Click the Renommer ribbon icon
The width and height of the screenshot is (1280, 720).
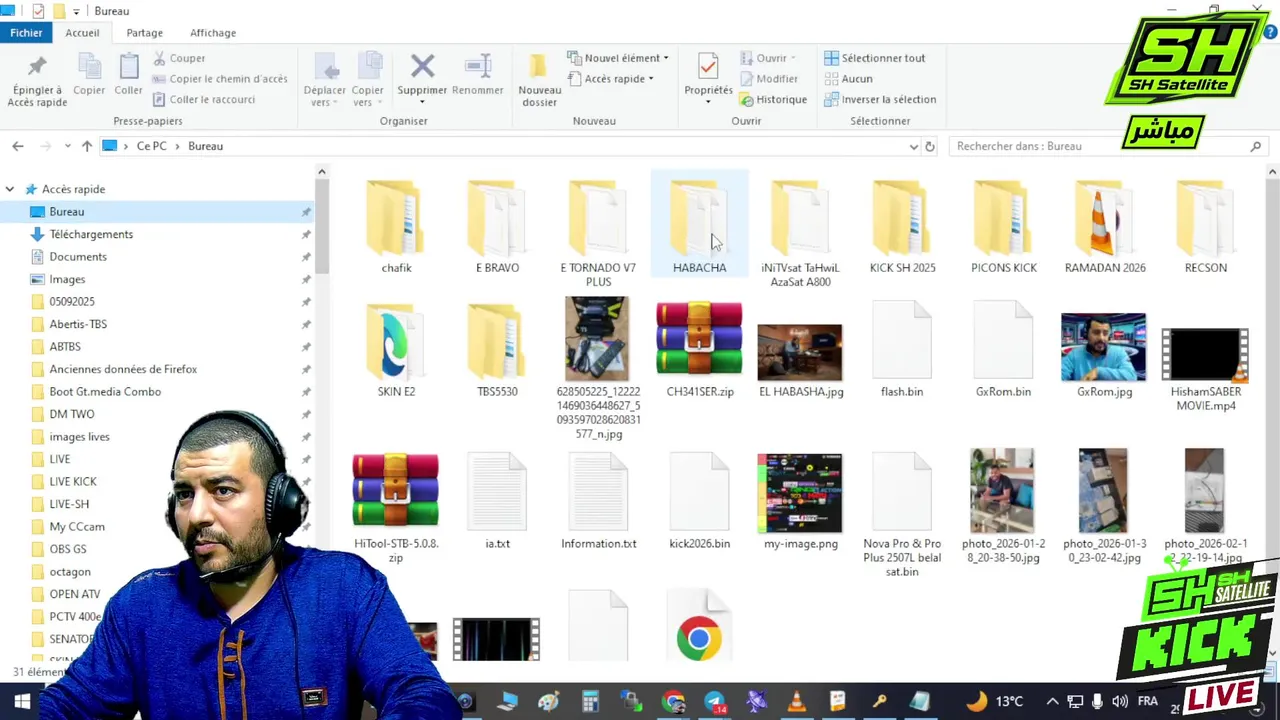(477, 76)
